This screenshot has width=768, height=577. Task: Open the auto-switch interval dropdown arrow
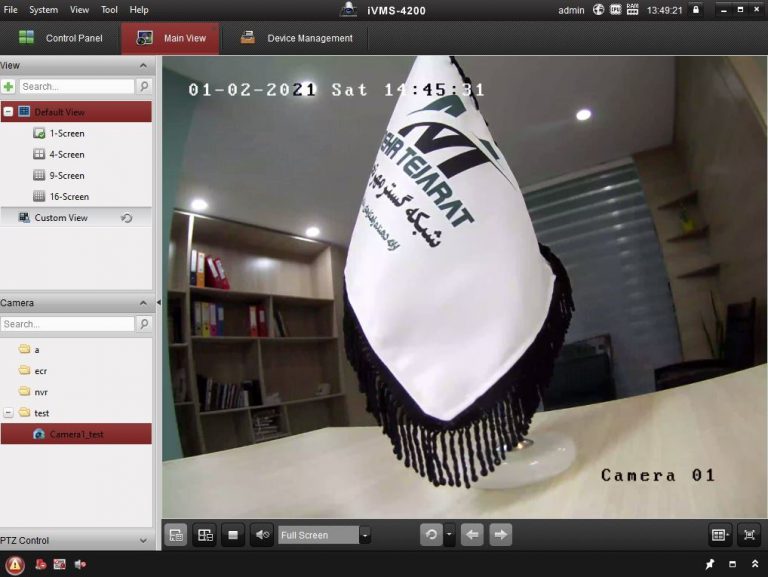click(x=449, y=535)
